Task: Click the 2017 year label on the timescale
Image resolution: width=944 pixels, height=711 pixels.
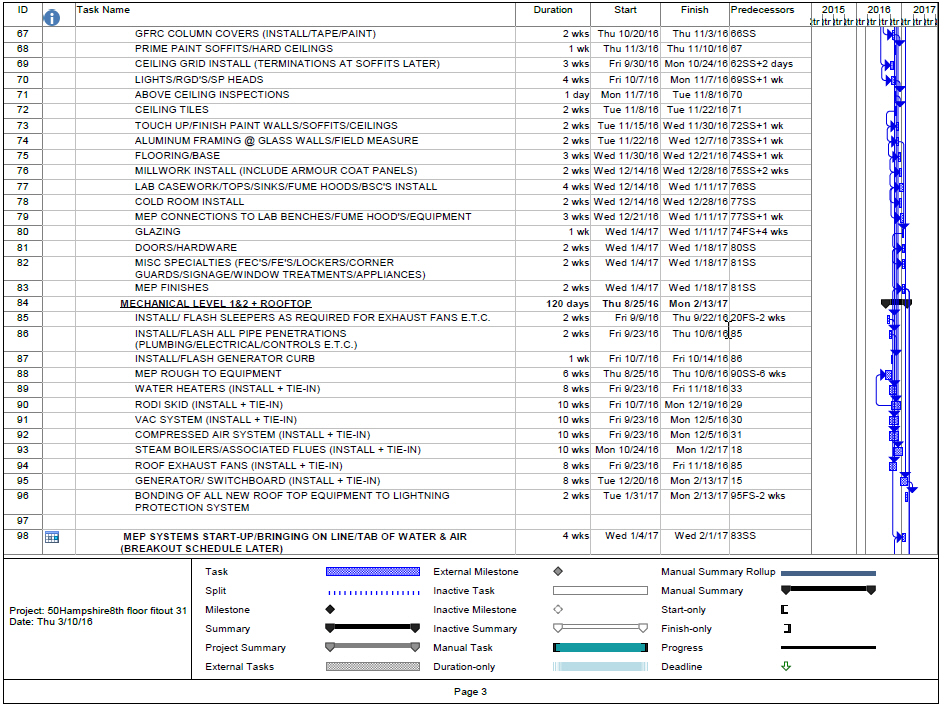Action: (x=924, y=10)
